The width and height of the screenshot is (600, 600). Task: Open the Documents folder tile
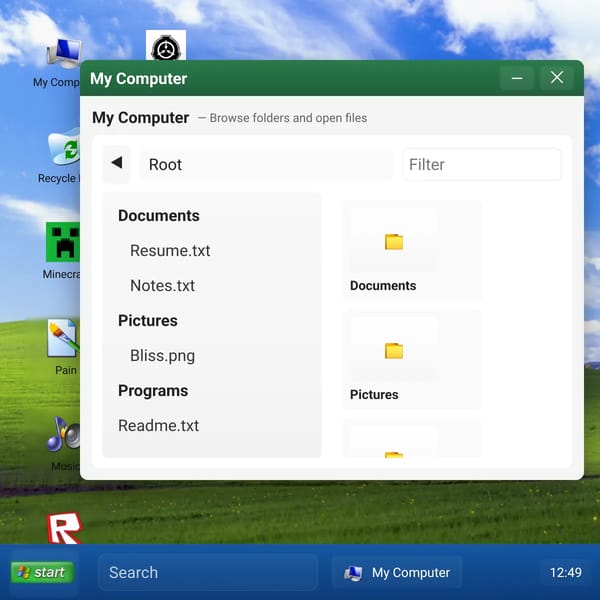(412, 250)
